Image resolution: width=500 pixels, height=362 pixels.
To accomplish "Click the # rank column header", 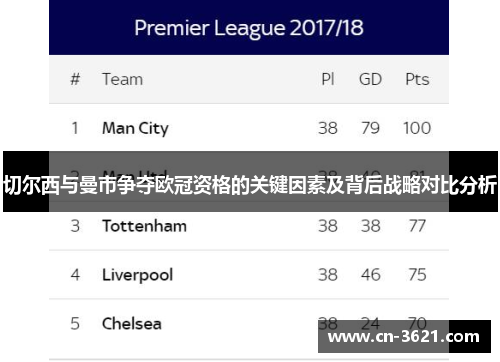I will [75, 79].
